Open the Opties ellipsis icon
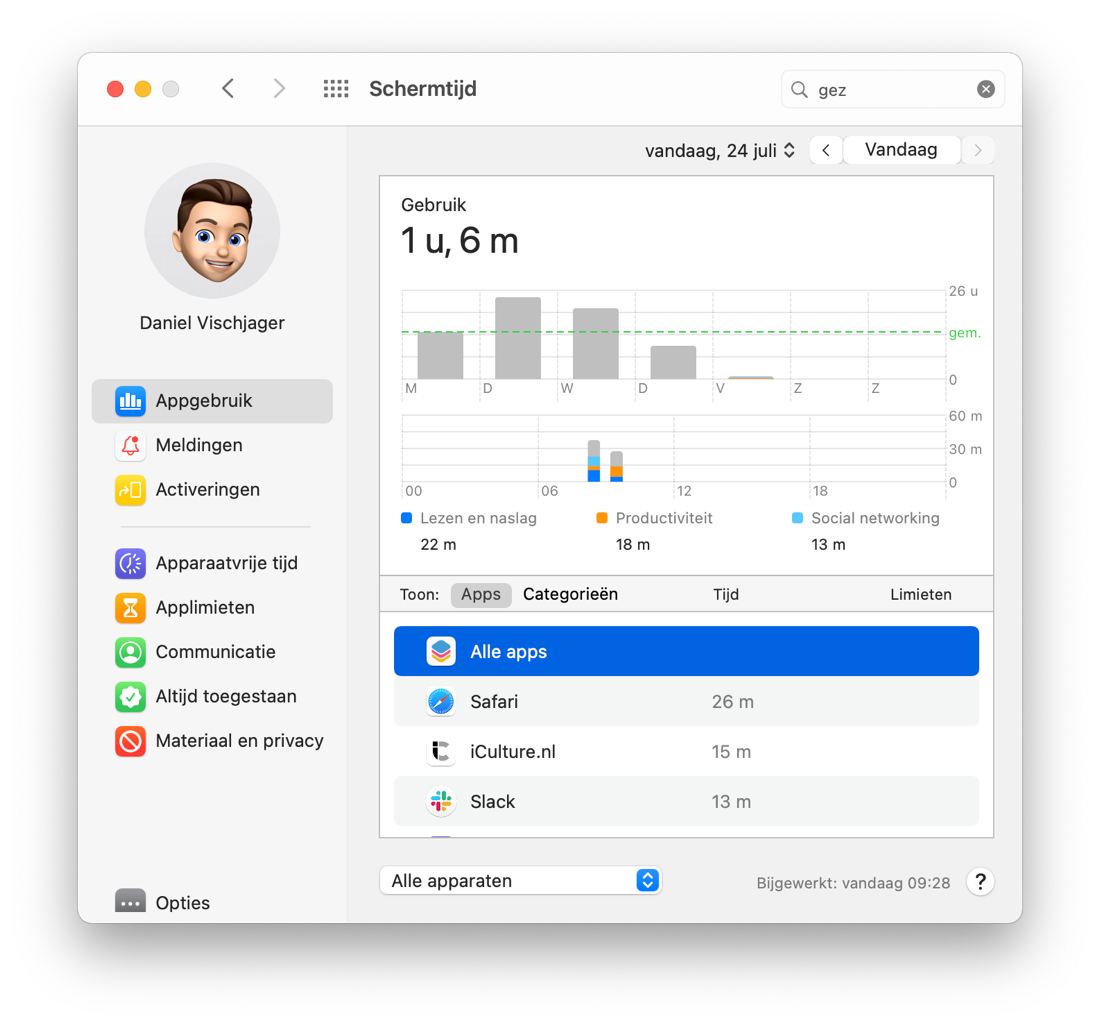This screenshot has height=1025, width=1100. click(x=130, y=902)
